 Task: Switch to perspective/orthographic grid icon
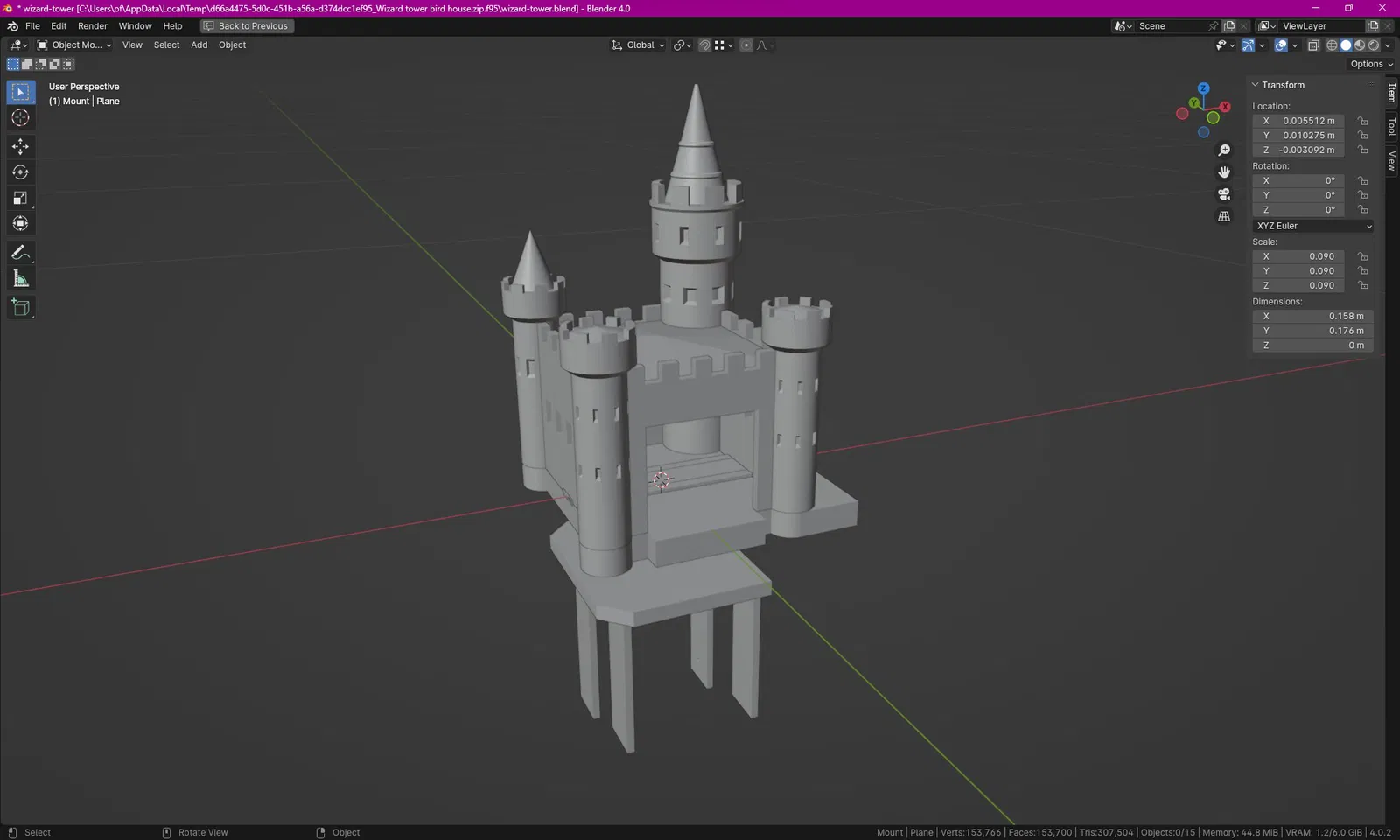coord(1224,216)
